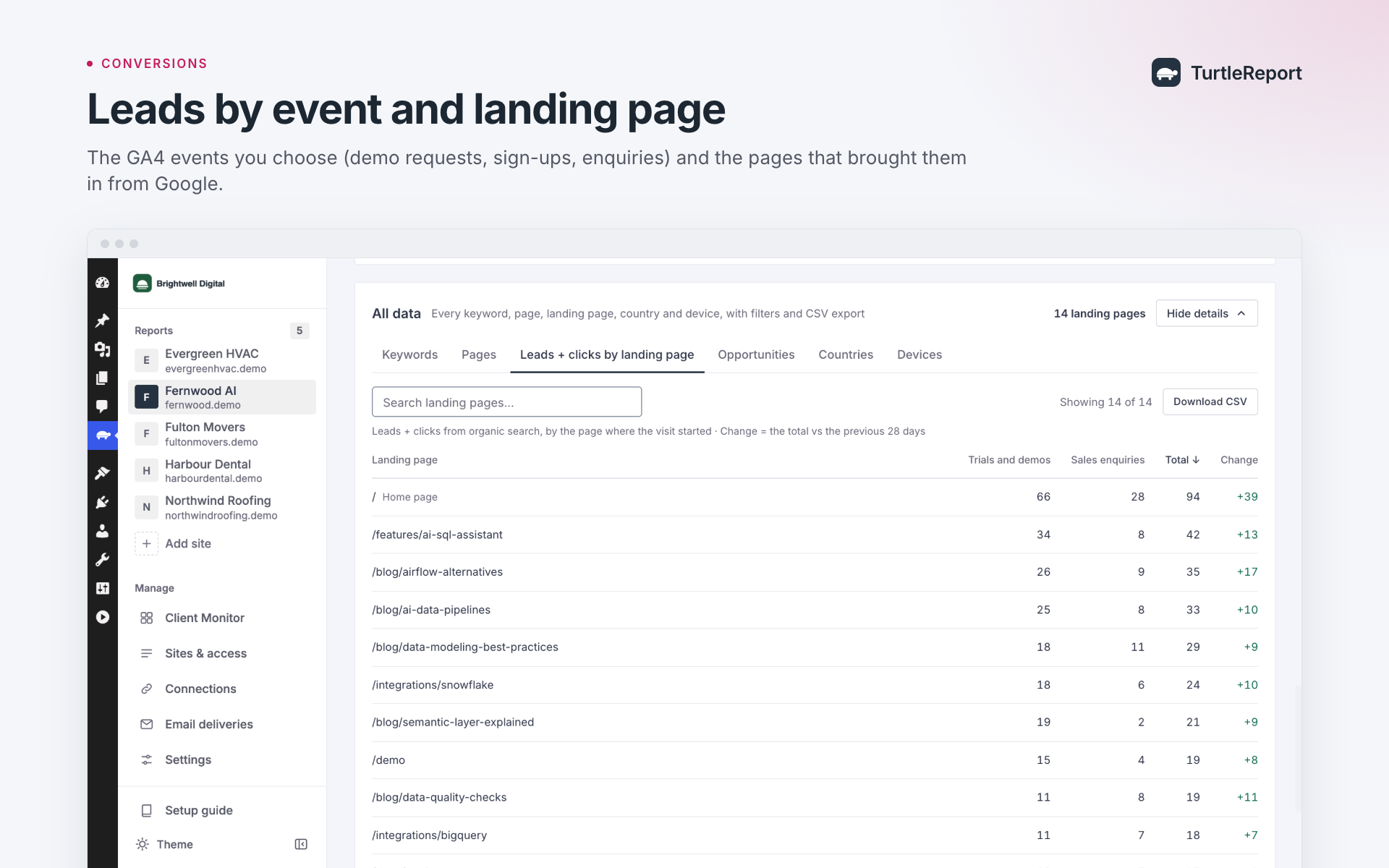Click the Search landing pages field
Screen dimensions: 1389x868
pyautogui.click(x=506, y=402)
